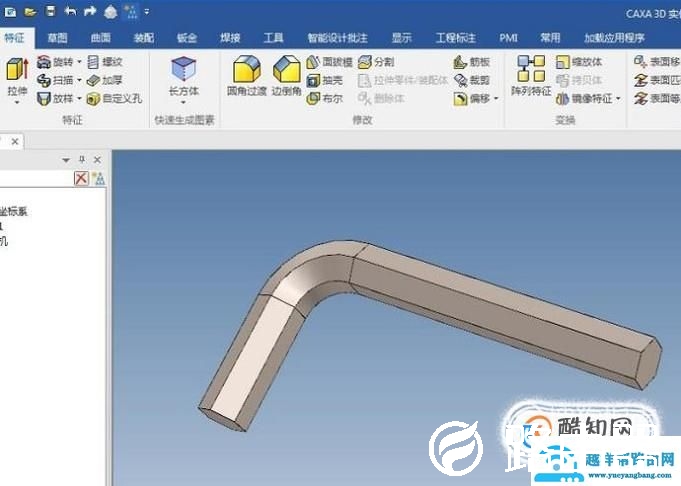Select the 坐标系 tree item
Image resolution: width=681 pixels, height=486 pixels.
click(x=13, y=212)
